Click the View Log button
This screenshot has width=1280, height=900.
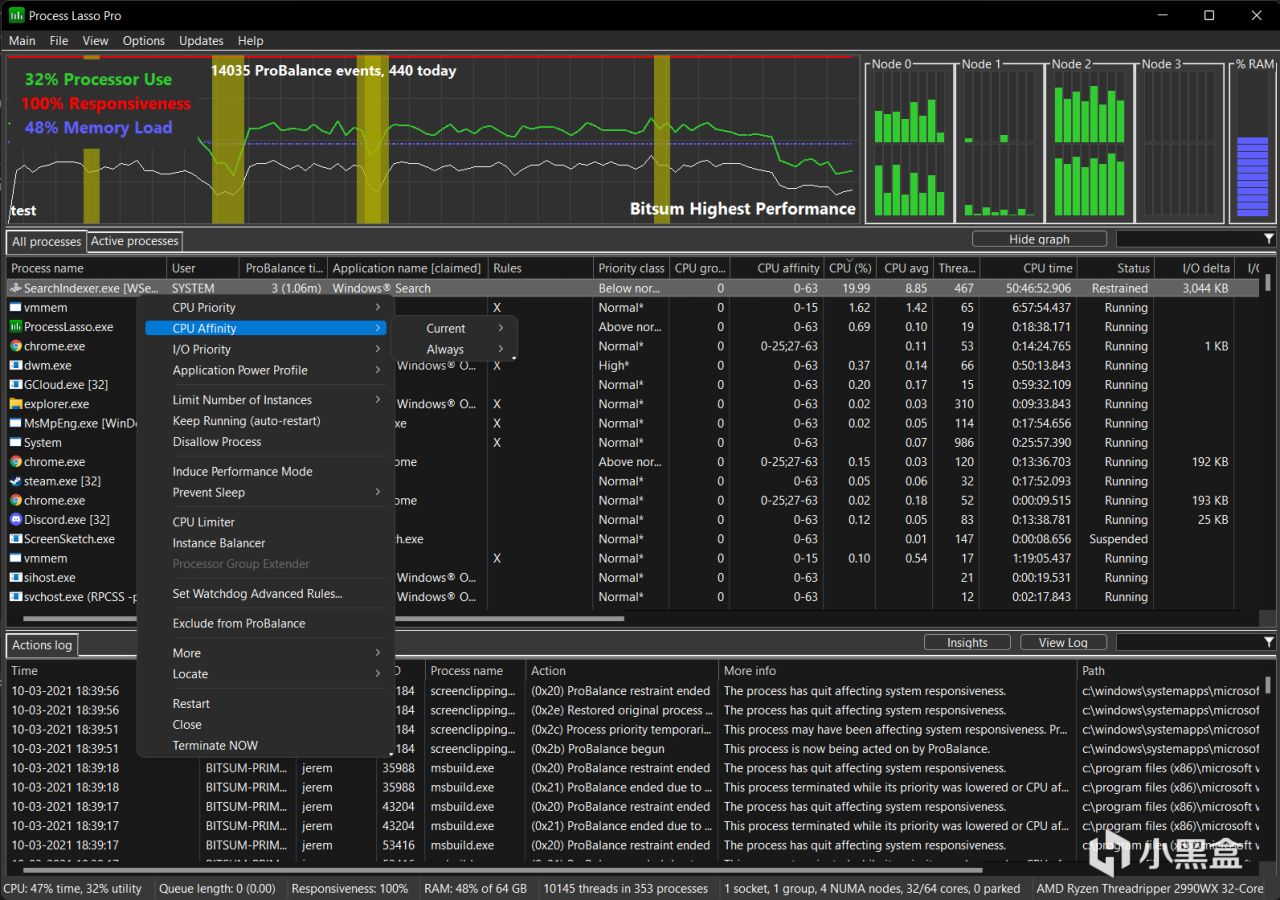click(1063, 642)
